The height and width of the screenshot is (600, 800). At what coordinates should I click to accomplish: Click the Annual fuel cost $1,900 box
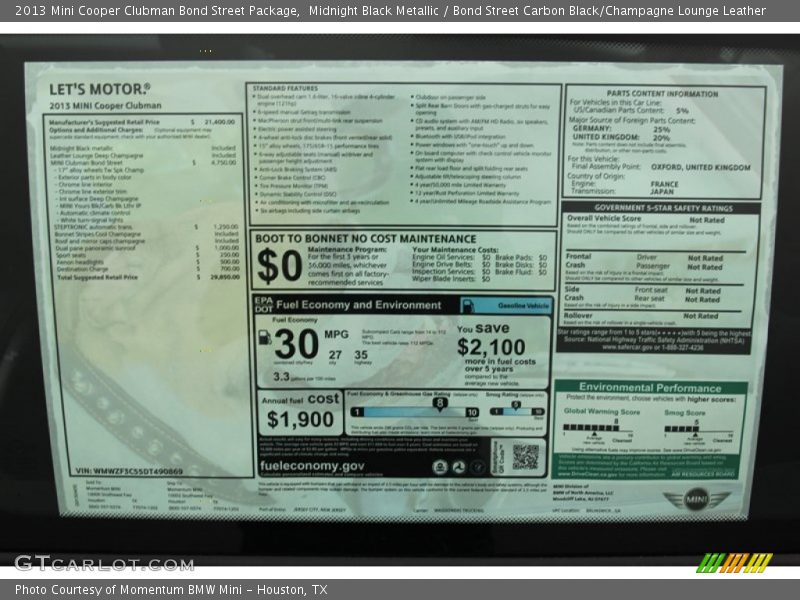pyautogui.click(x=300, y=411)
